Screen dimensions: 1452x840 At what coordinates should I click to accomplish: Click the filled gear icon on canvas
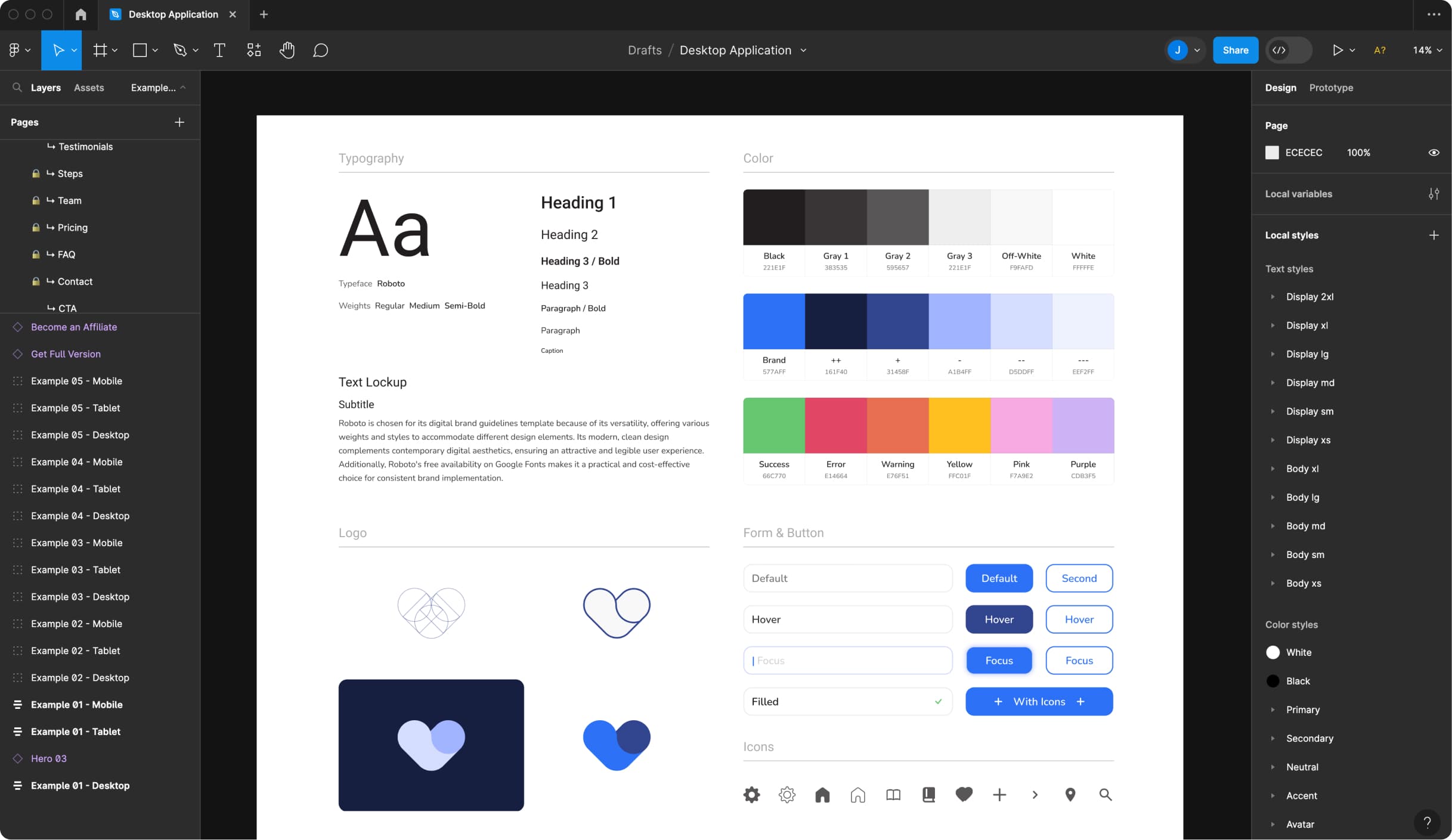(751, 795)
